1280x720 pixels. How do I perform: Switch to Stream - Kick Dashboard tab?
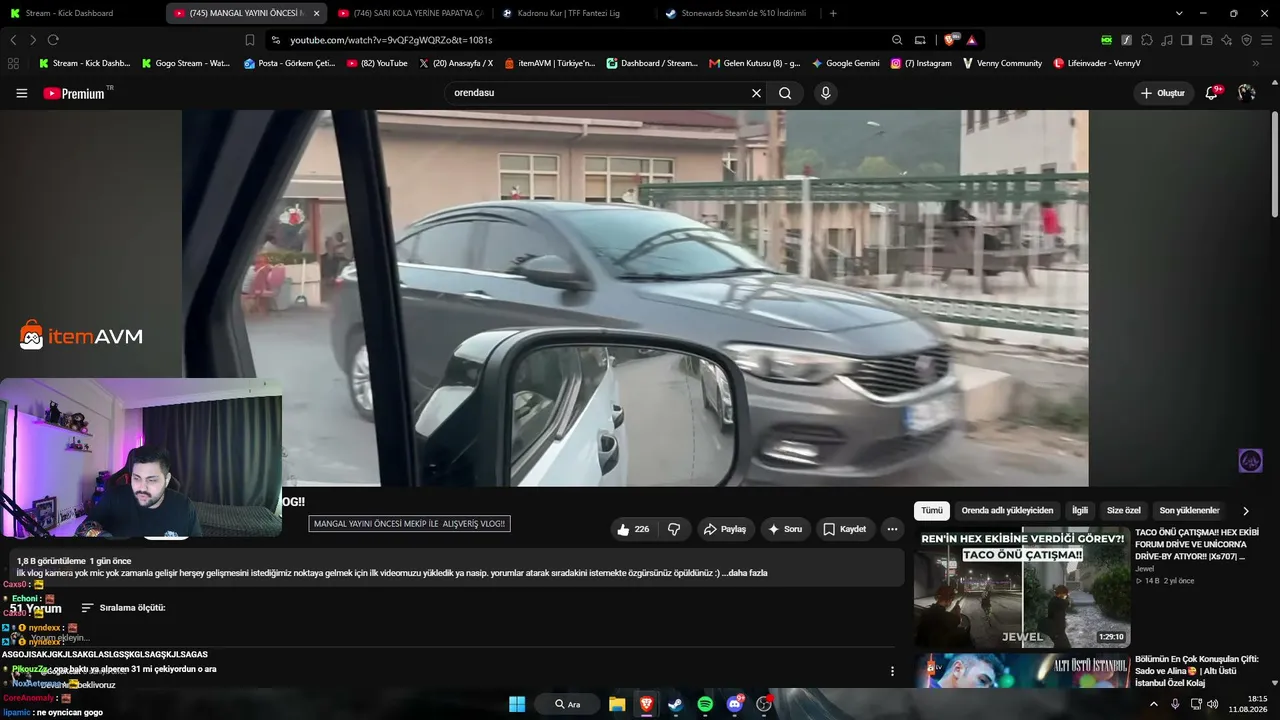click(83, 13)
